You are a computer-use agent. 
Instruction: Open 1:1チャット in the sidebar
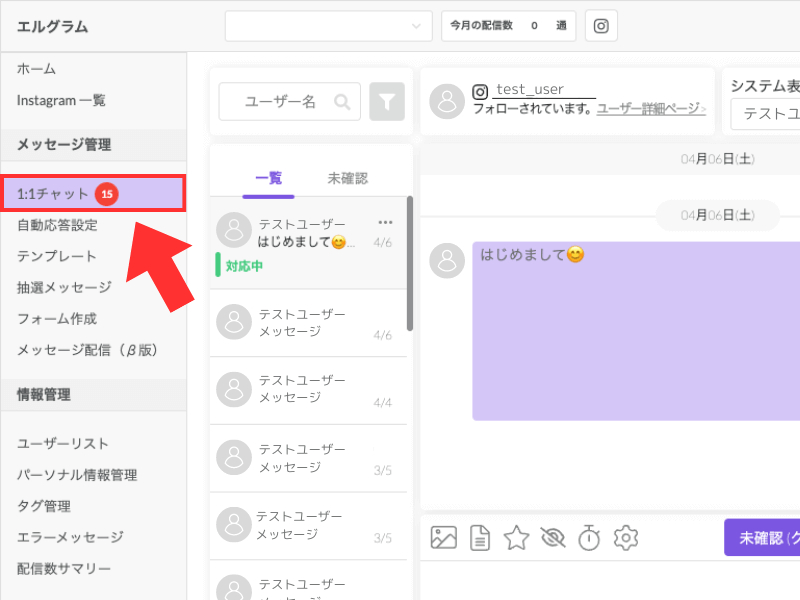(93, 194)
